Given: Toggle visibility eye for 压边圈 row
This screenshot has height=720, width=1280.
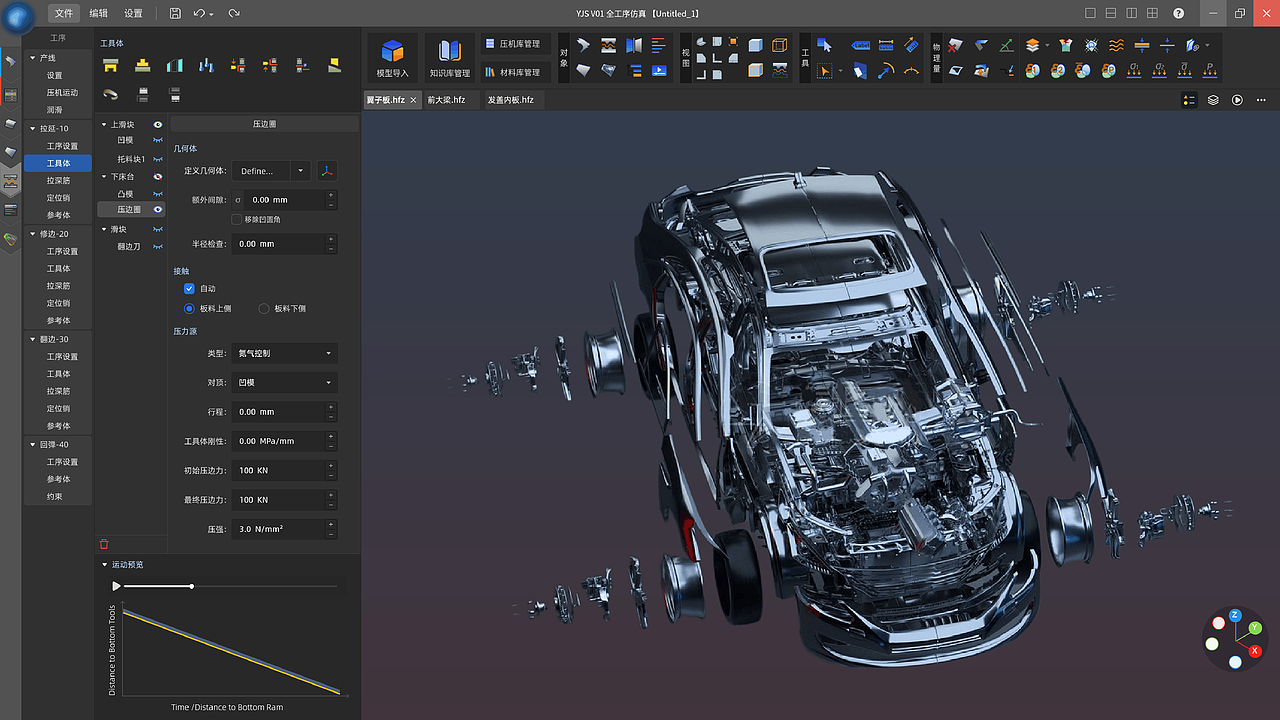Looking at the screenshot, I should 158,210.
